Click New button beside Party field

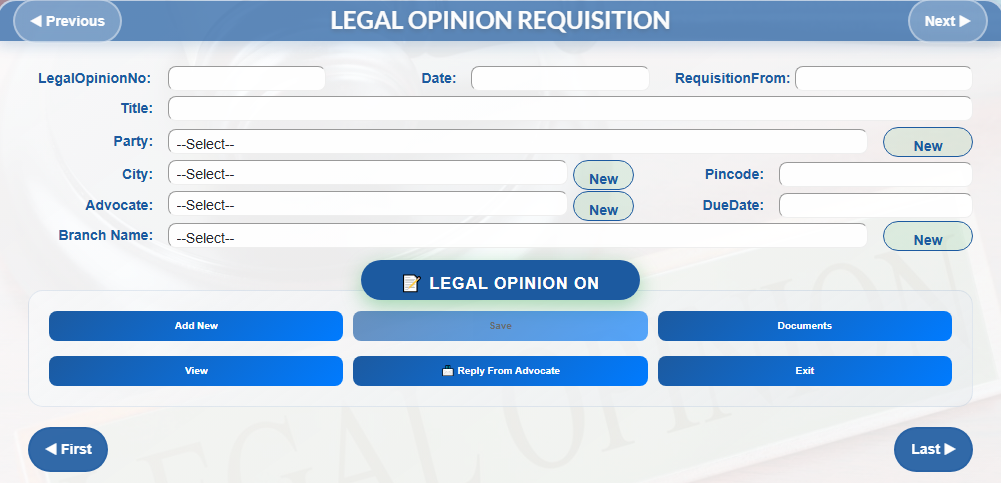click(x=927, y=144)
